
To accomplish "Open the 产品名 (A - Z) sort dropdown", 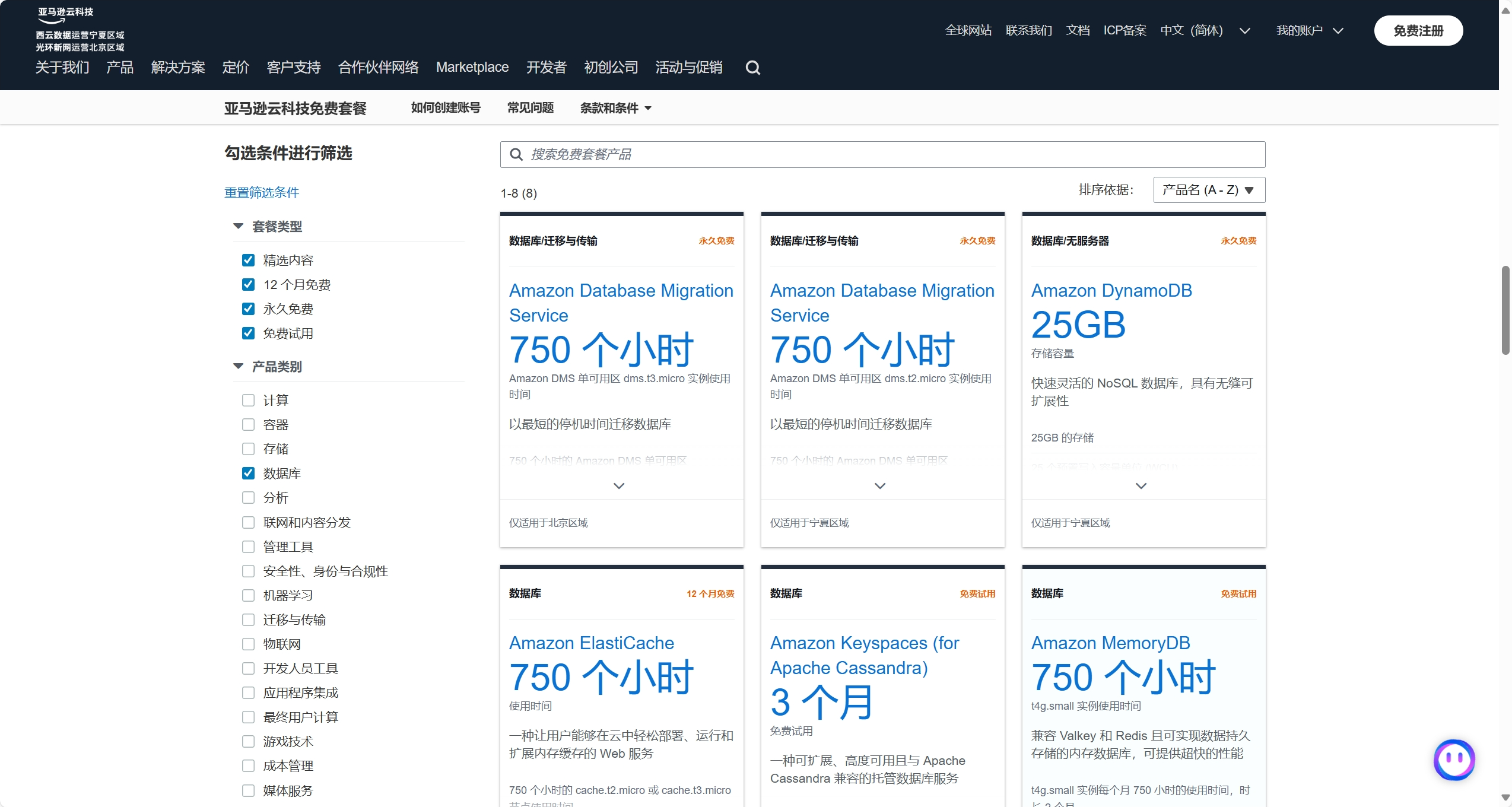I will [1209, 190].
